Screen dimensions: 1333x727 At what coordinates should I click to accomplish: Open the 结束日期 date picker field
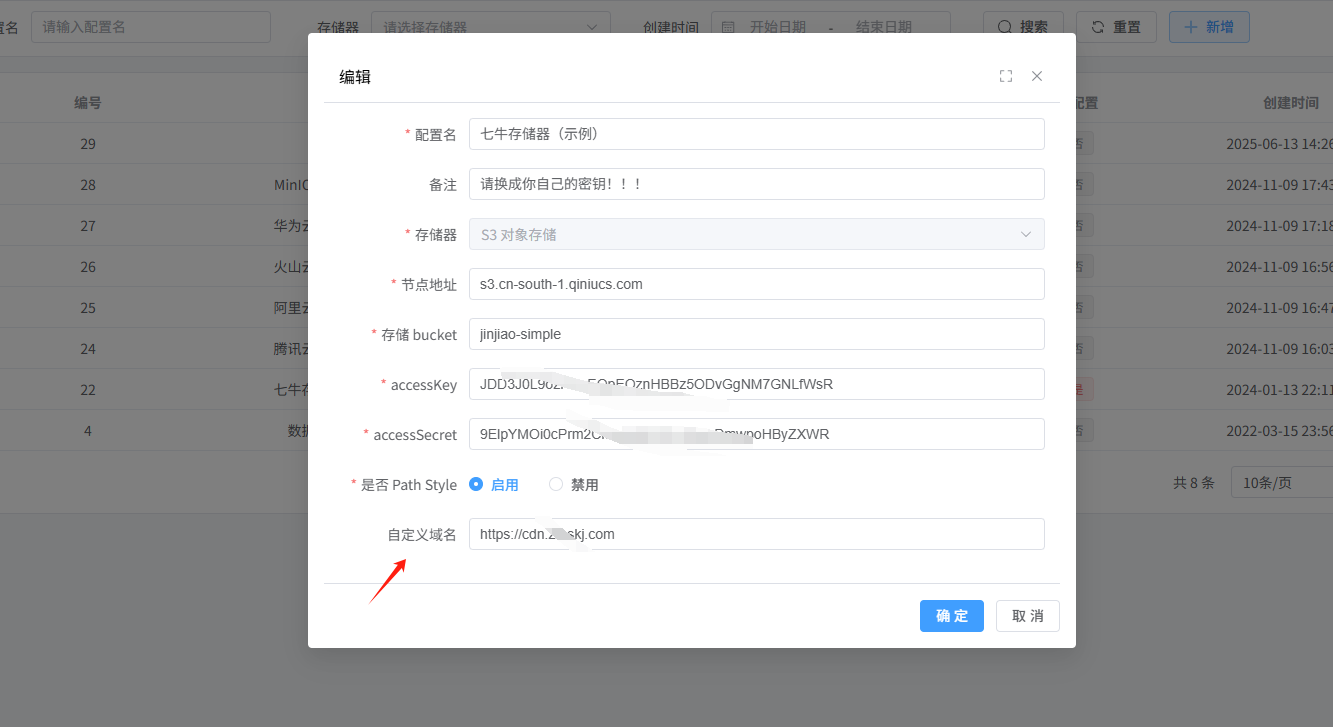(884, 27)
